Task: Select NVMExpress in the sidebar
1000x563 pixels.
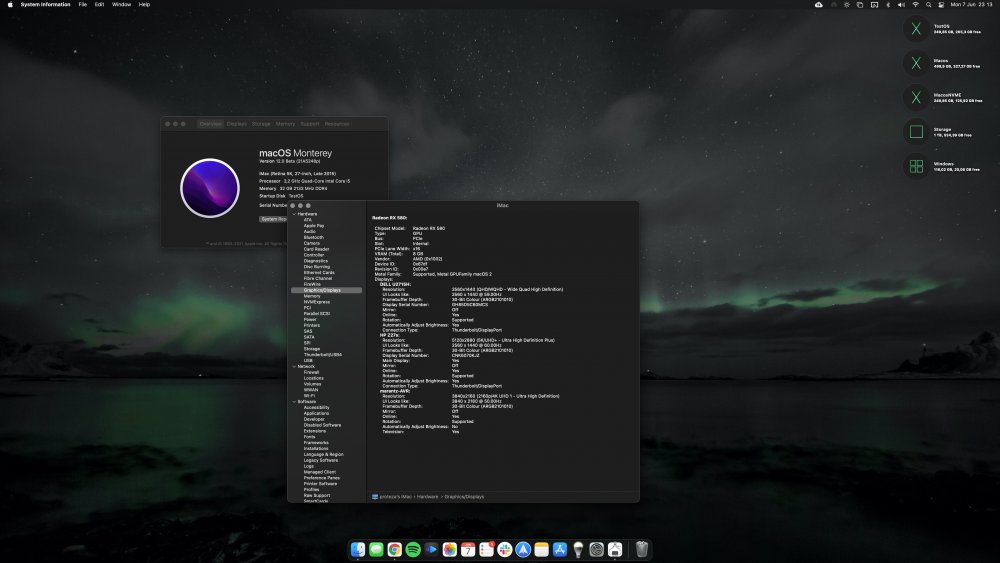Action: coord(316,302)
